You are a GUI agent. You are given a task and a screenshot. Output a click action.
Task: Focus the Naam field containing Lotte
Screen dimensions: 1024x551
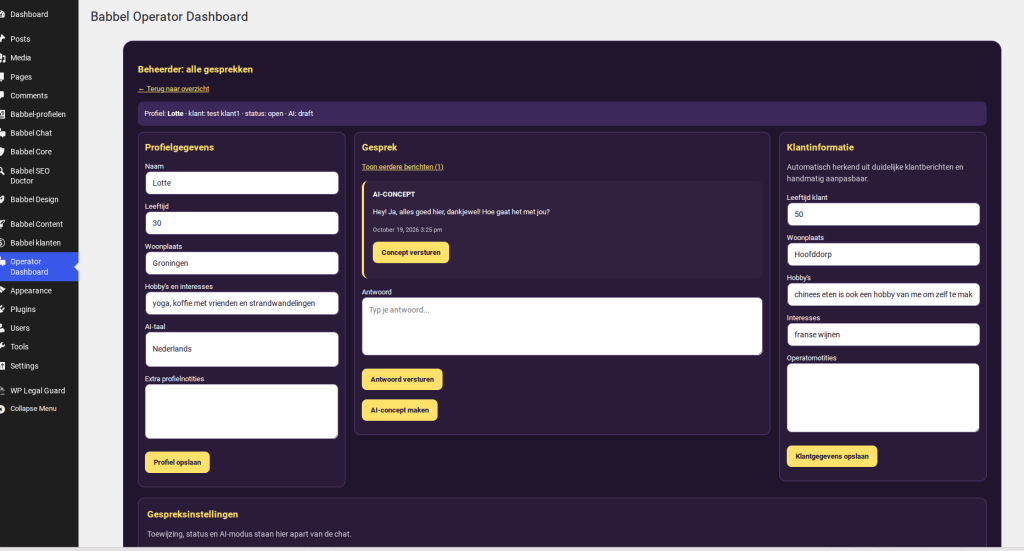point(242,183)
